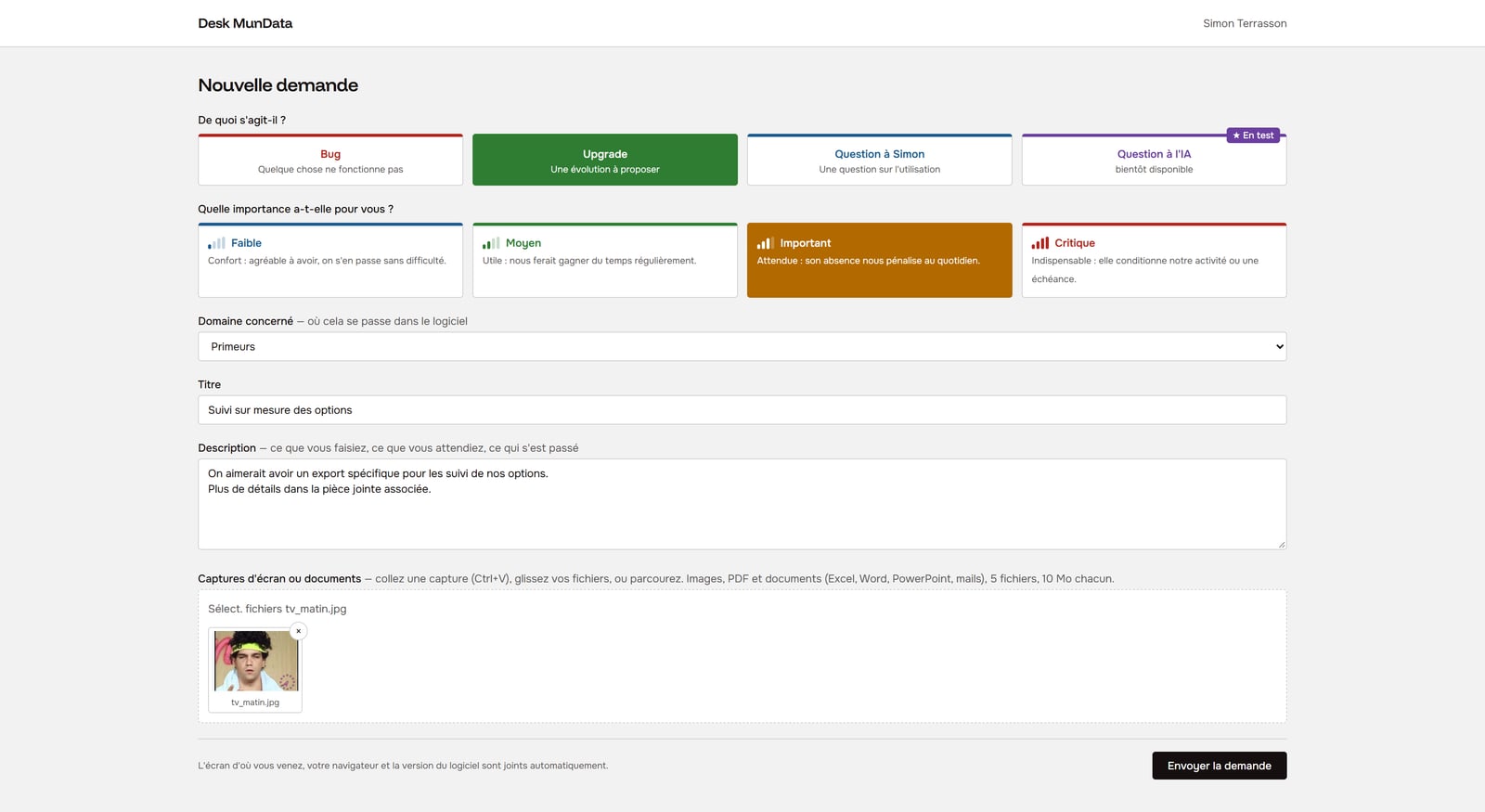The height and width of the screenshot is (812, 1485).
Task: Click the Nouvelle demande heading
Action: pyautogui.click(x=278, y=85)
